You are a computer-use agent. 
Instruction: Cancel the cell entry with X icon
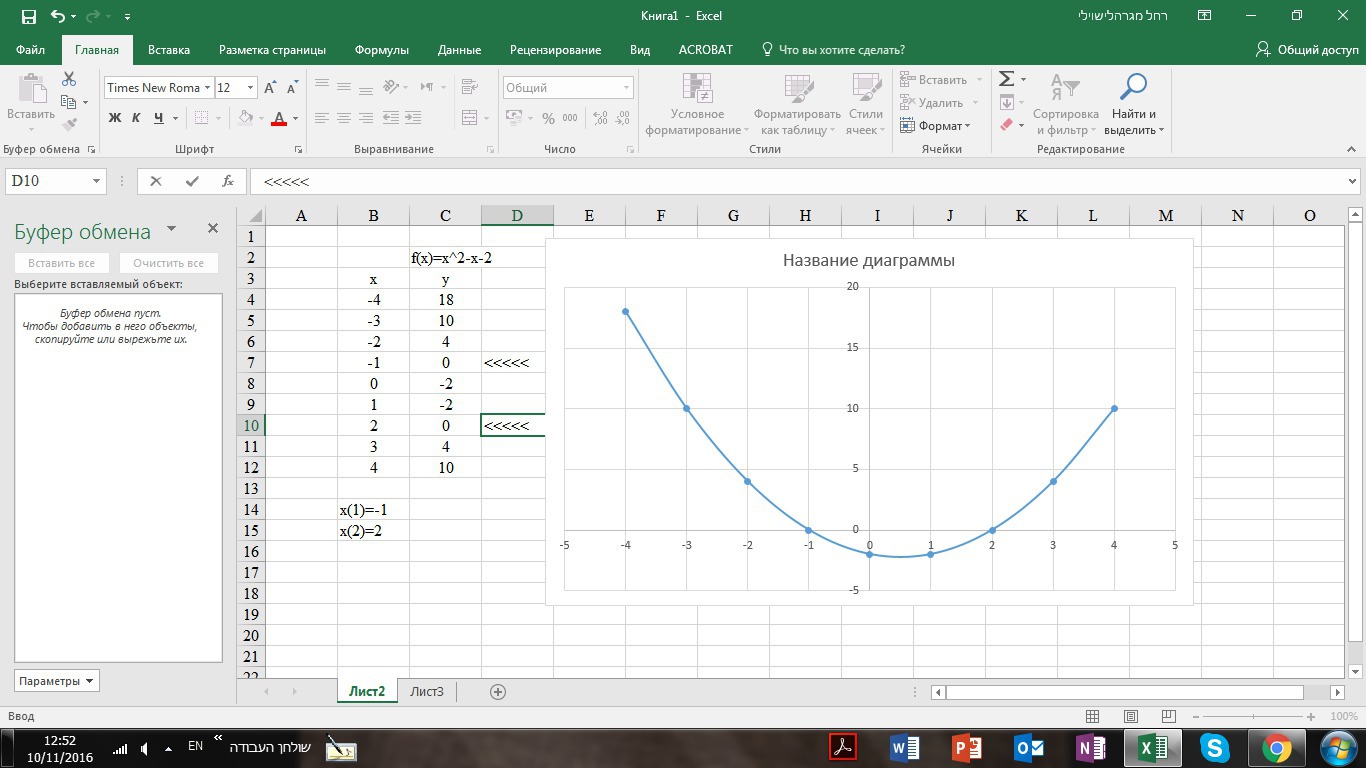155,181
